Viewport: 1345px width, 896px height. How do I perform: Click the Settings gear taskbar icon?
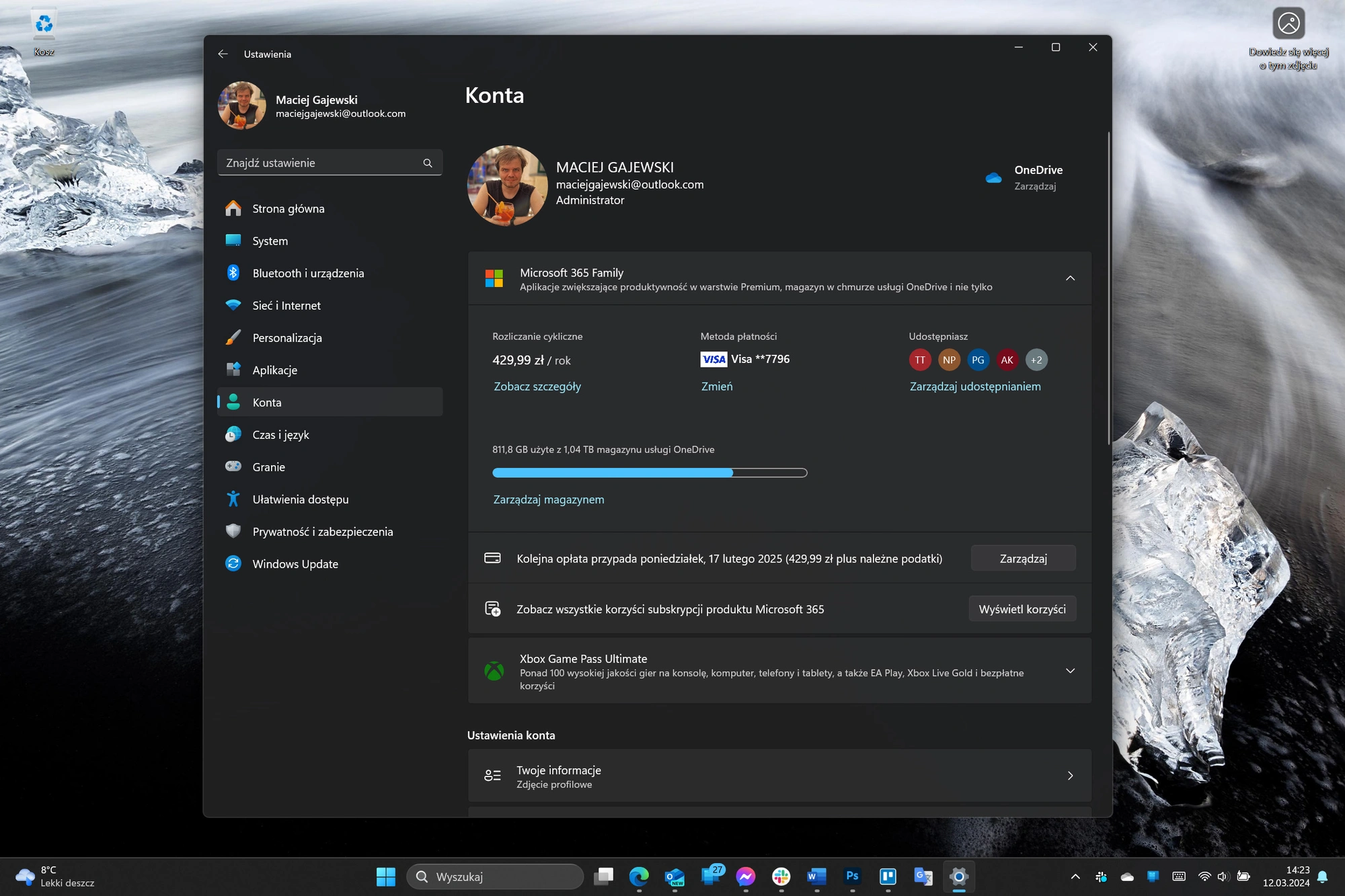point(959,877)
